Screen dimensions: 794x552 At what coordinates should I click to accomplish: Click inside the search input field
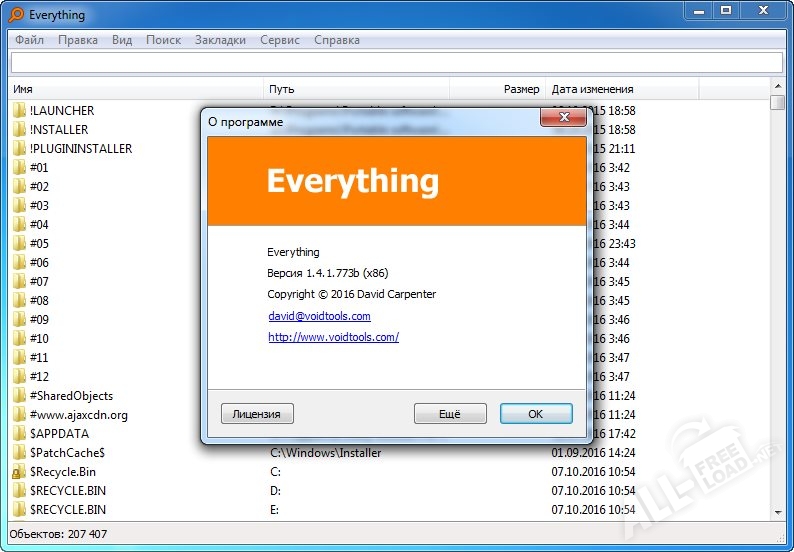(x=396, y=63)
